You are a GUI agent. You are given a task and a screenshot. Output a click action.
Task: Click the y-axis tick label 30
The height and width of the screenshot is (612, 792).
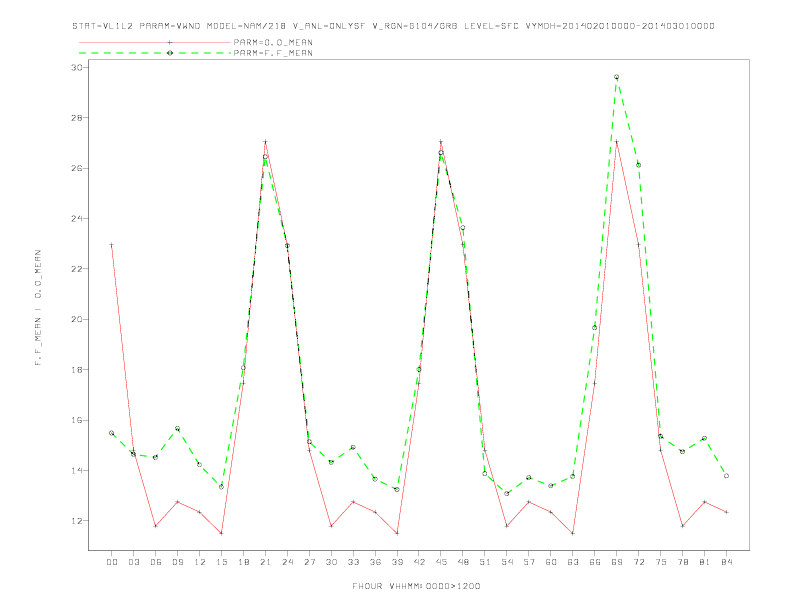coord(77,67)
